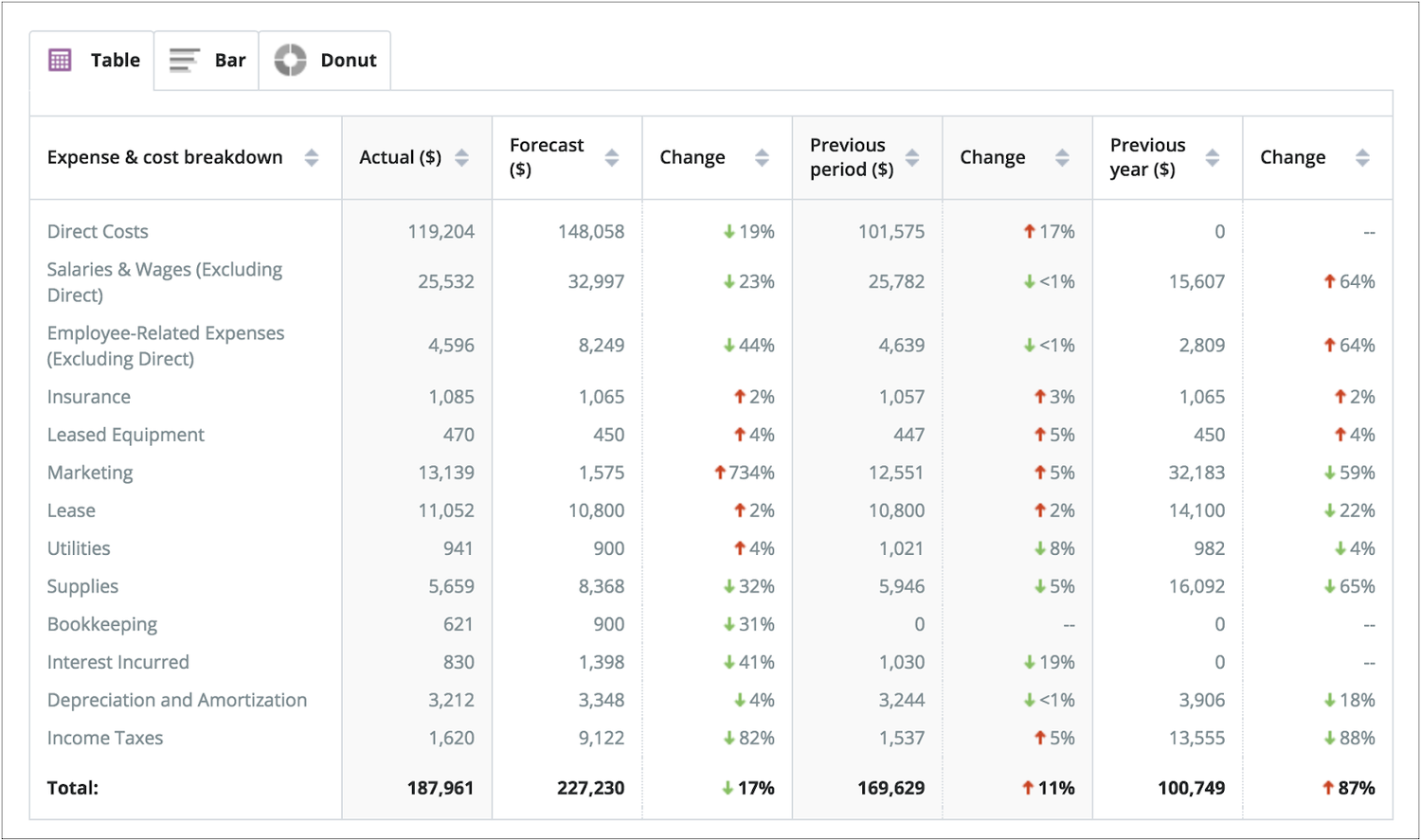Toggle sorting on the Expense & cost breakdown column
This screenshot has width=1421, height=840.
(313, 159)
